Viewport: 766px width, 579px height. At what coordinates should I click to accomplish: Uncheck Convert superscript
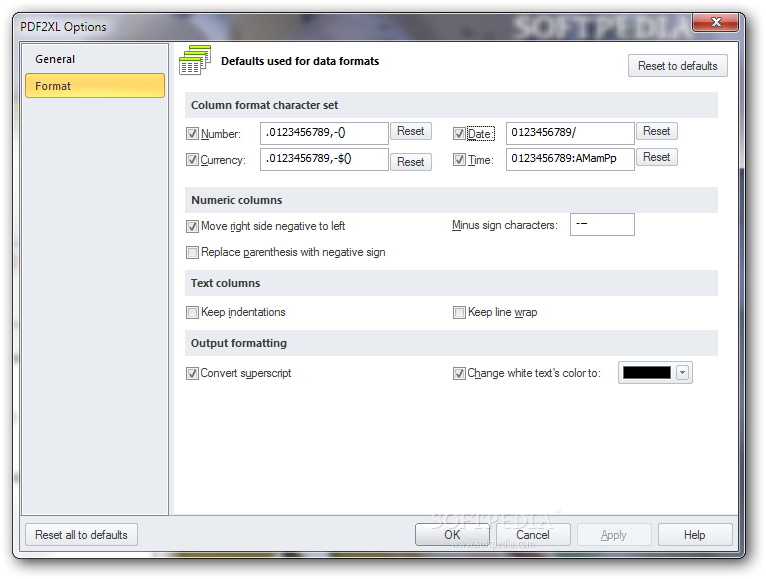pos(192,373)
